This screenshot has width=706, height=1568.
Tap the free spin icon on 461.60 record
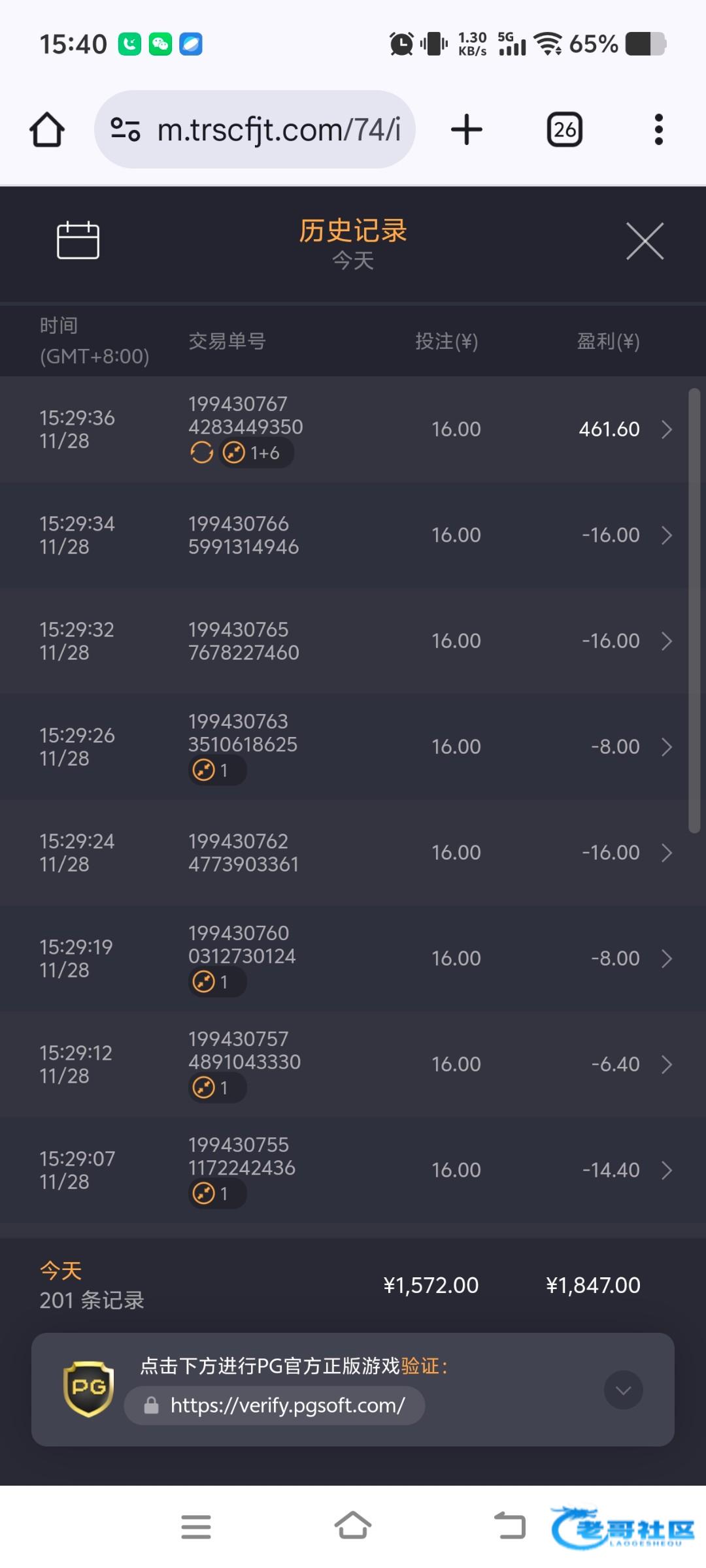click(201, 452)
